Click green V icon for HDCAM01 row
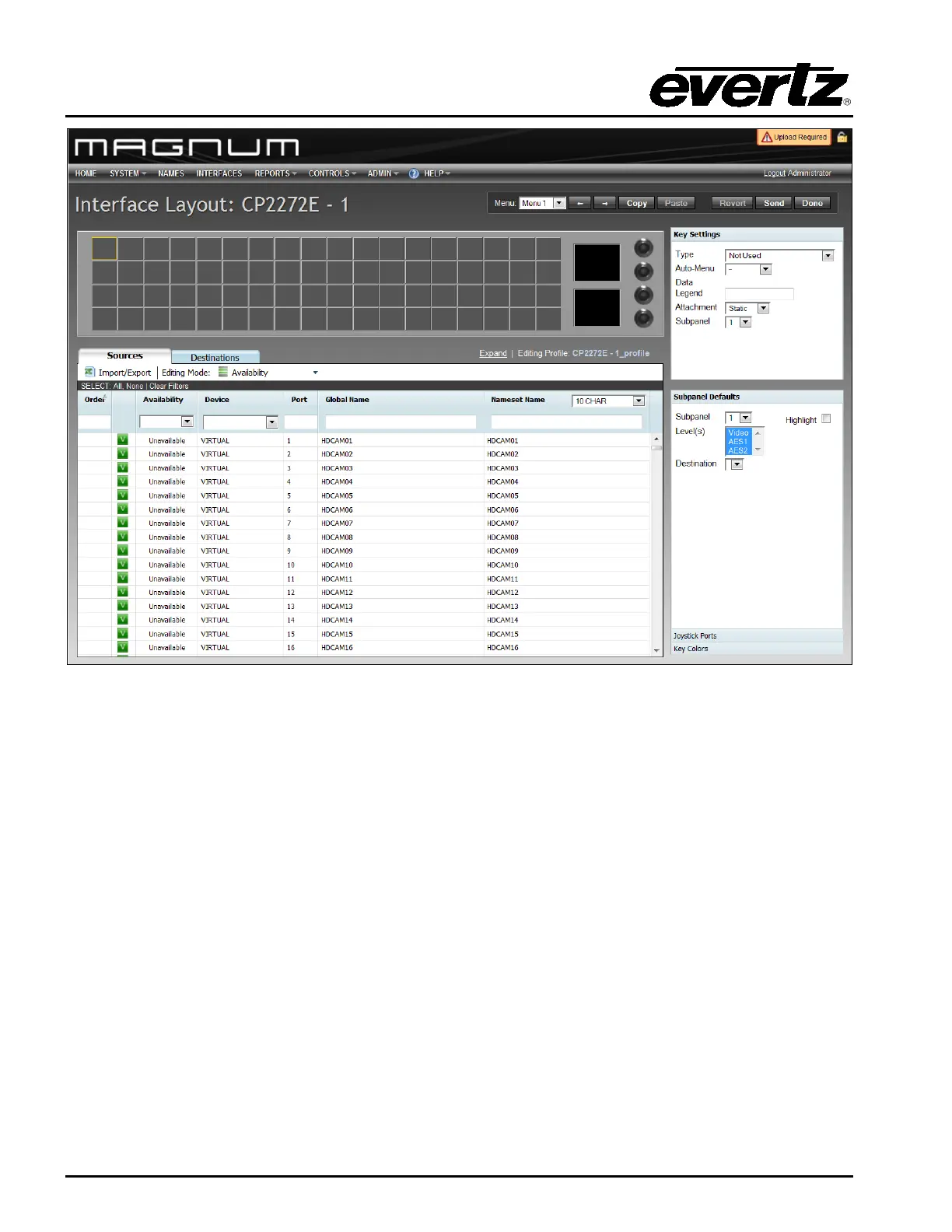The image size is (952, 1232). (x=123, y=439)
